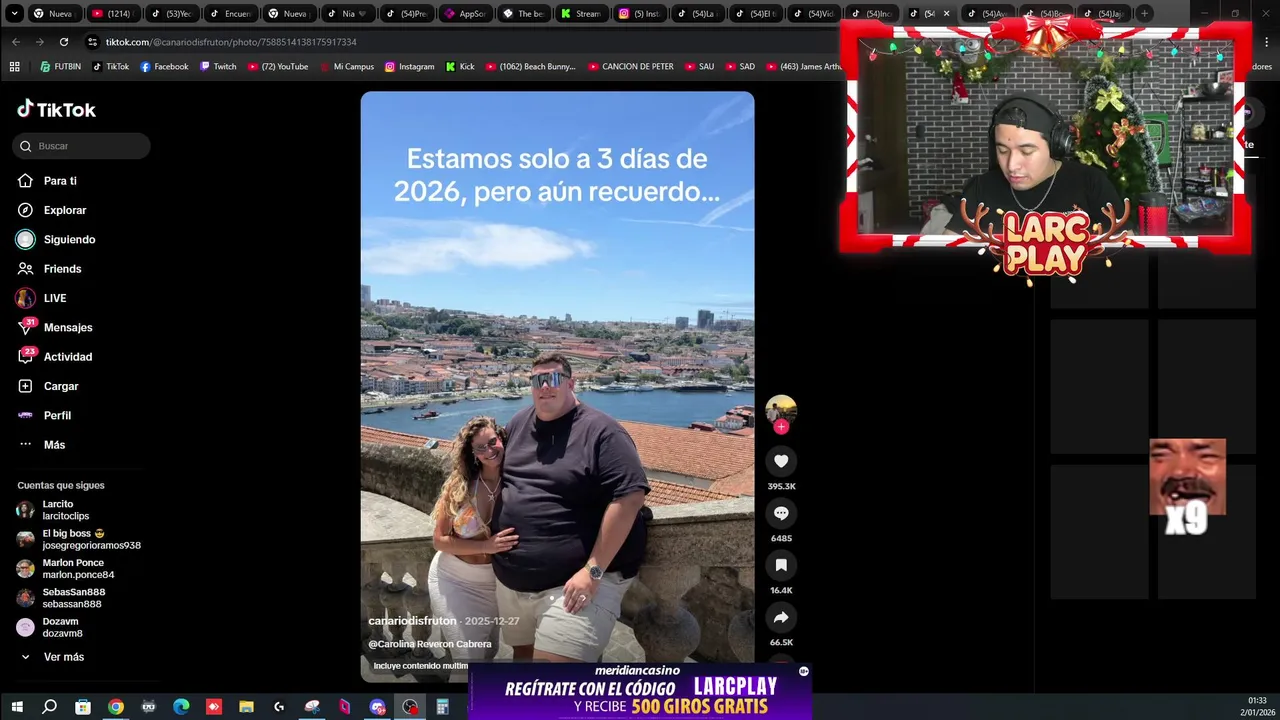
Task: Reload page with the browser refresh button
Action: tap(64, 42)
